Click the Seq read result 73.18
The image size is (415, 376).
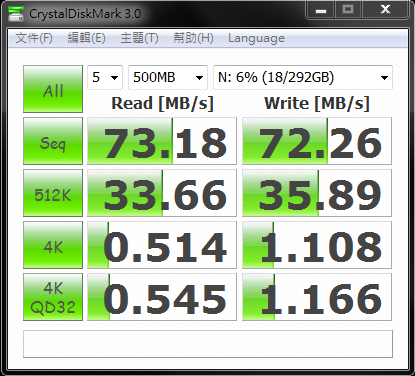point(162,141)
